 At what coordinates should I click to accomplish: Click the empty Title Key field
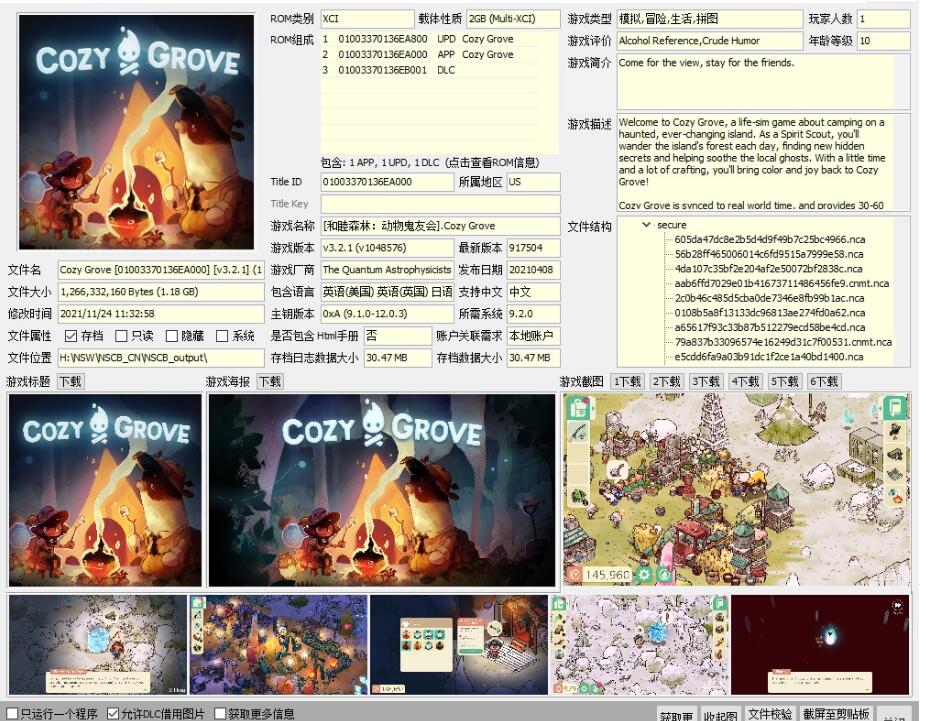coord(440,204)
